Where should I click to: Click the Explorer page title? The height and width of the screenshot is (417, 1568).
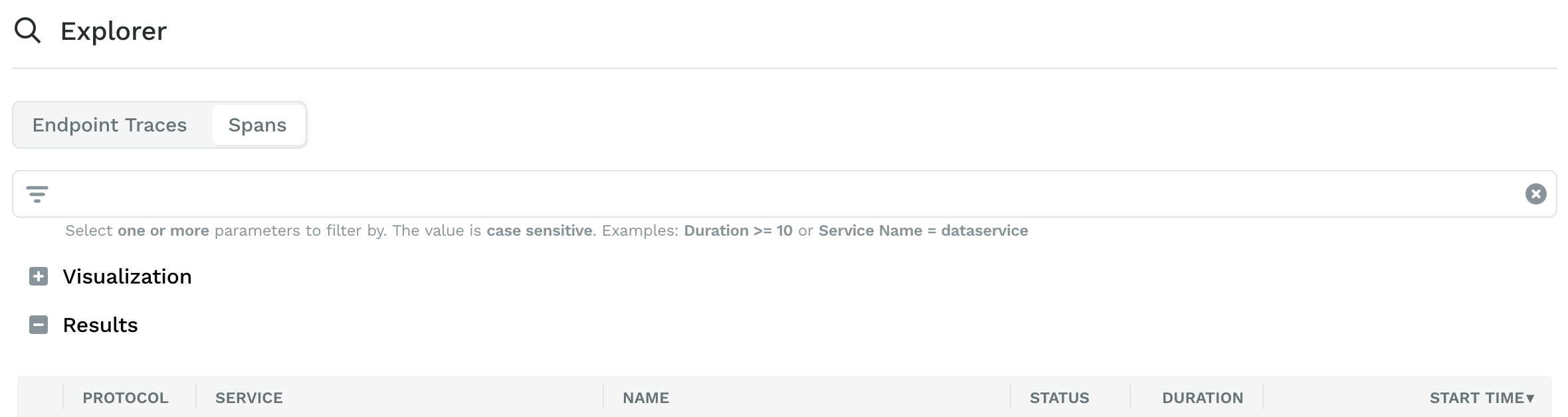click(x=113, y=31)
